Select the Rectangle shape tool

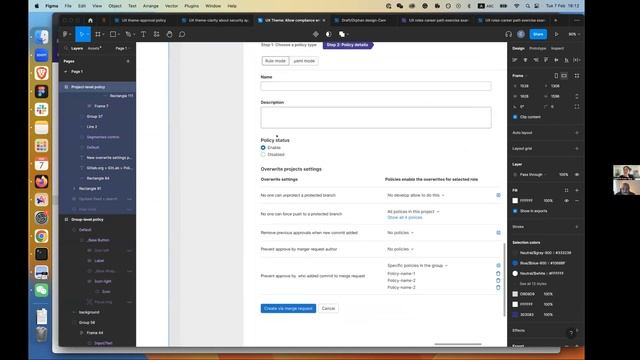click(113, 34)
